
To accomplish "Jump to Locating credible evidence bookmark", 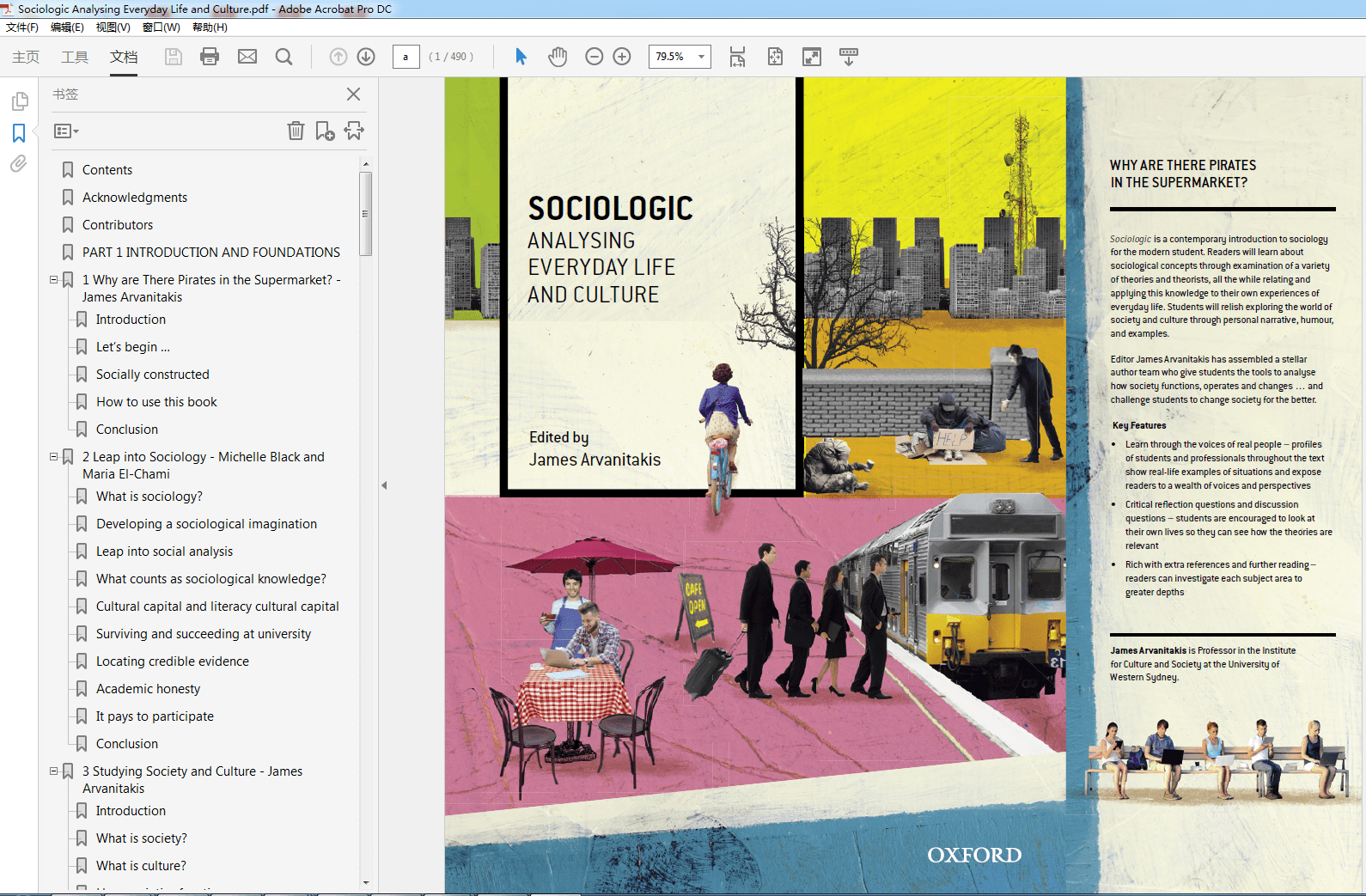I will pyautogui.click(x=173, y=661).
